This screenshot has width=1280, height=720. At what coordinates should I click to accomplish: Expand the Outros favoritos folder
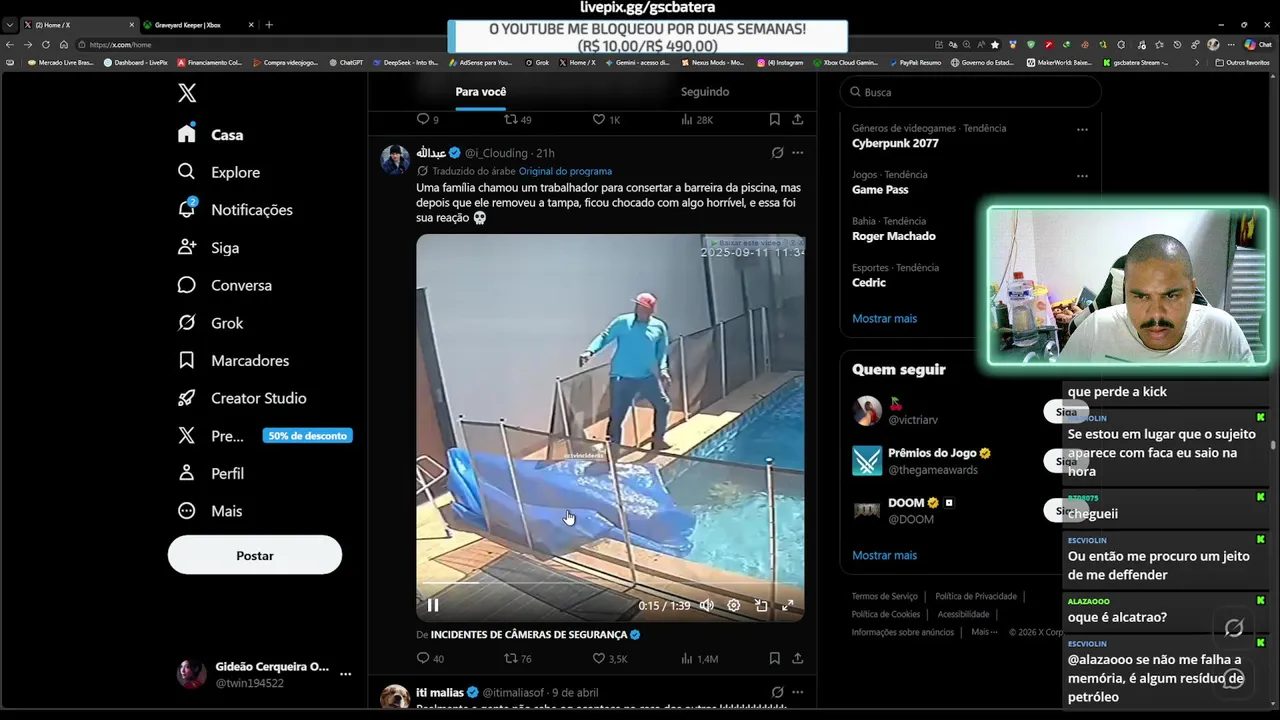point(1243,62)
